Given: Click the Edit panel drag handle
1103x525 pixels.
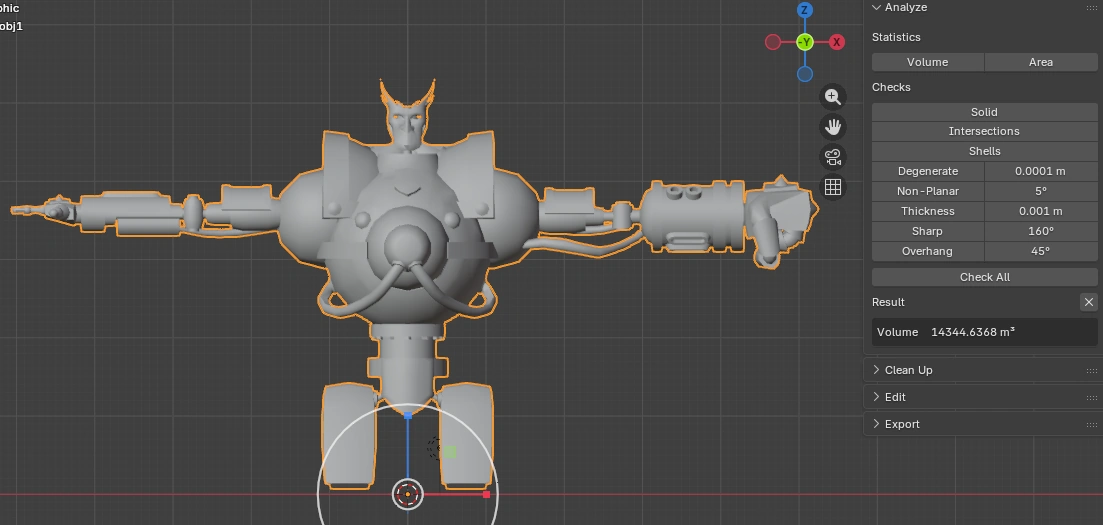Looking at the screenshot, I should pyautogui.click(x=1091, y=398).
